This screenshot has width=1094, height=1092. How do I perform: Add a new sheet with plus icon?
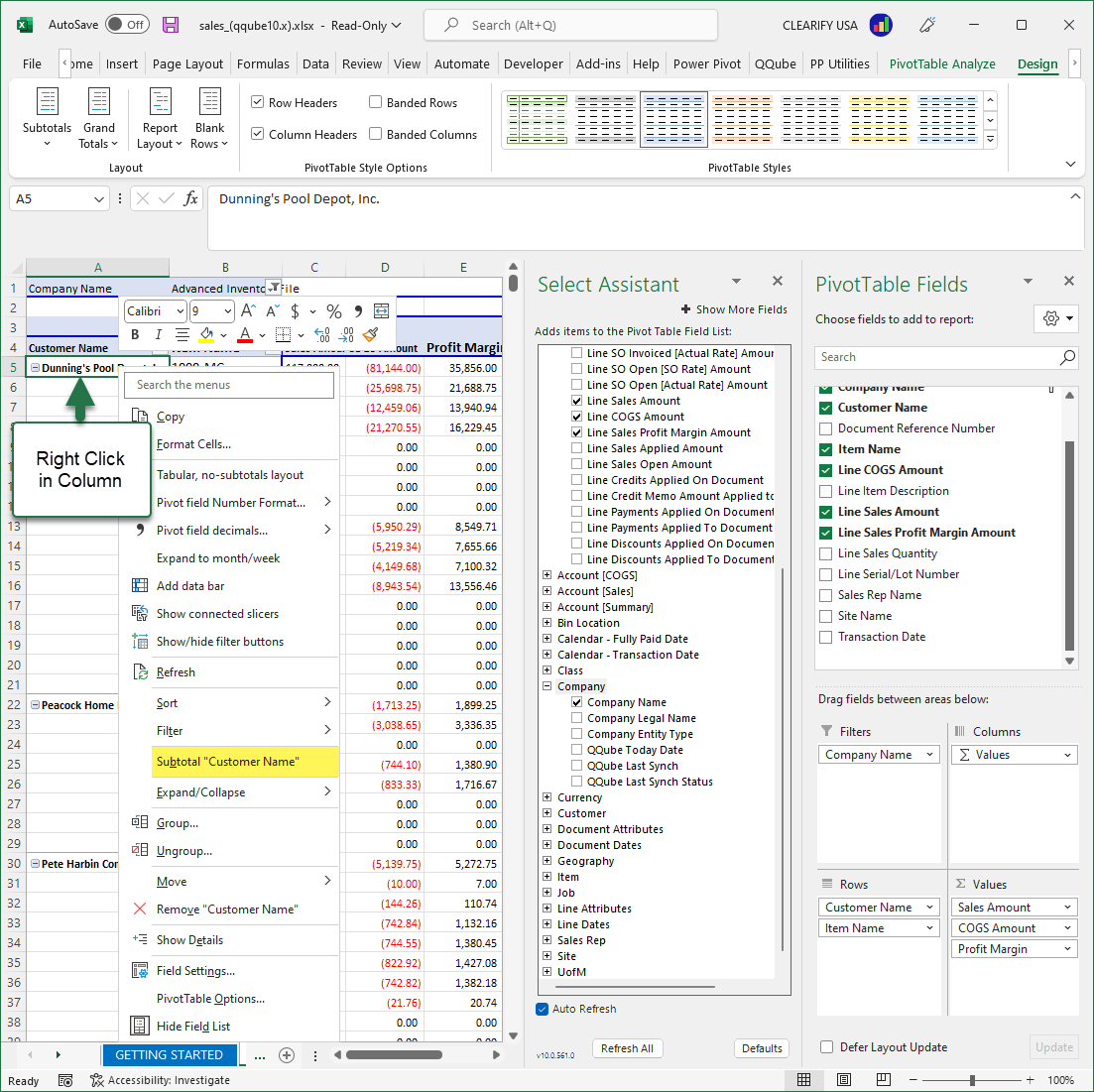pos(286,1055)
